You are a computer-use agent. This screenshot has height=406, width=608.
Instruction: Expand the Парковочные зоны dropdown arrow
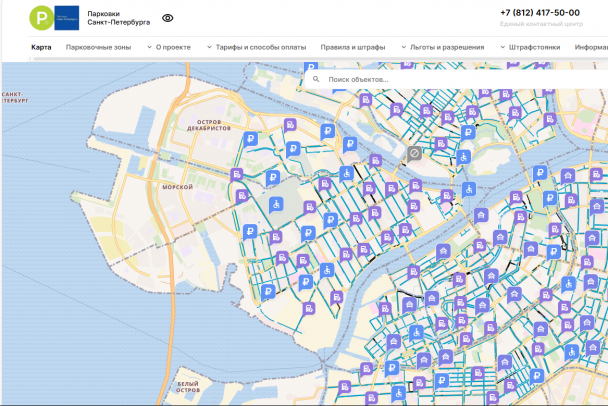coord(148,47)
